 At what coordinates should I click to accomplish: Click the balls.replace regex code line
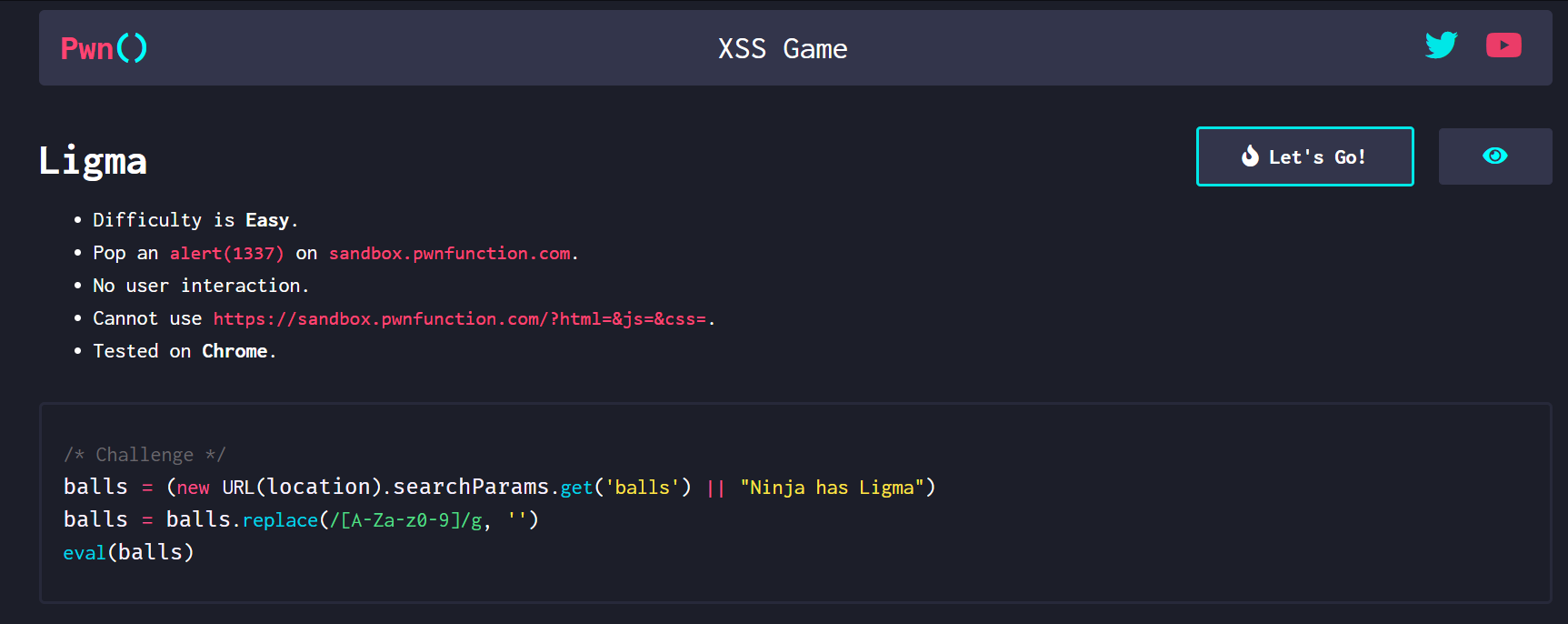(301, 520)
